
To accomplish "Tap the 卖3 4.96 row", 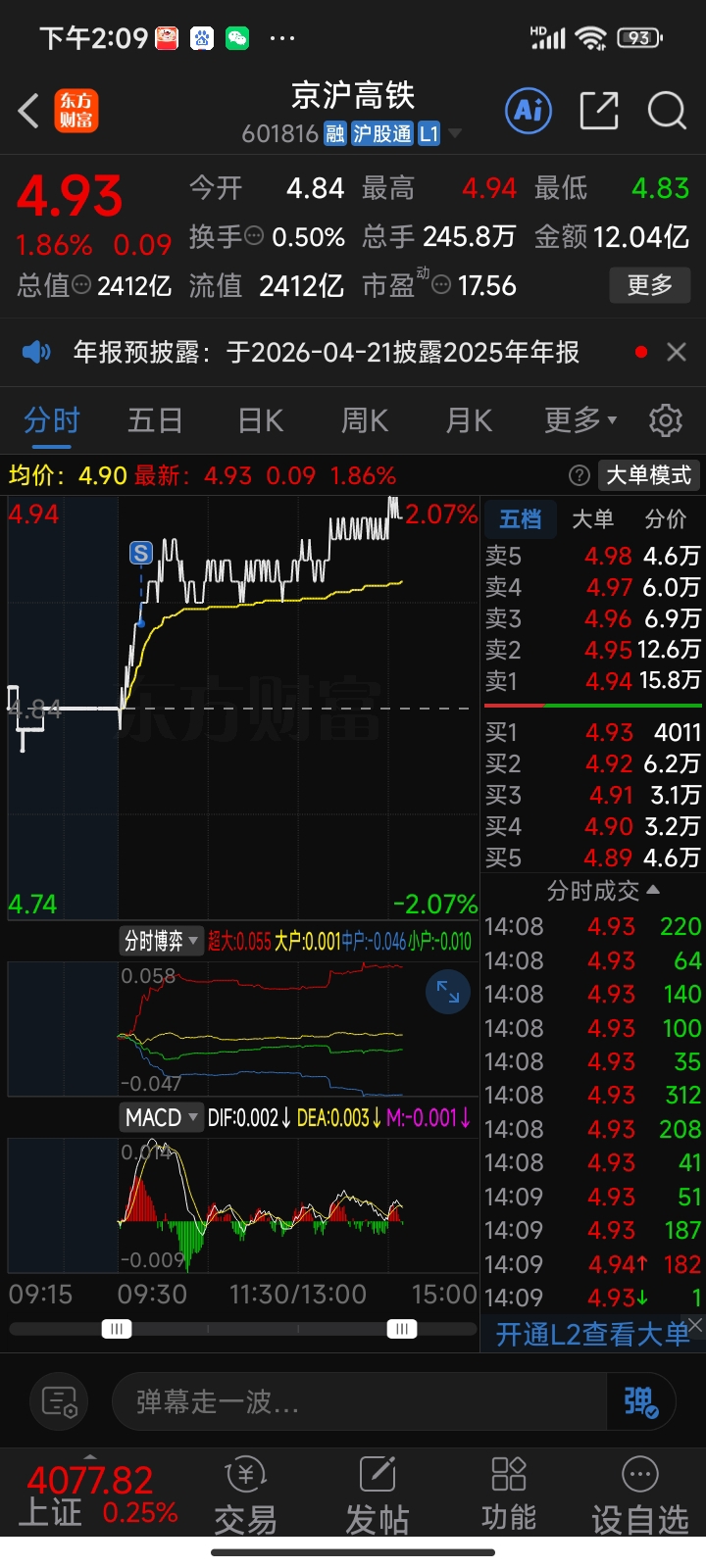I will pos(592,618).
